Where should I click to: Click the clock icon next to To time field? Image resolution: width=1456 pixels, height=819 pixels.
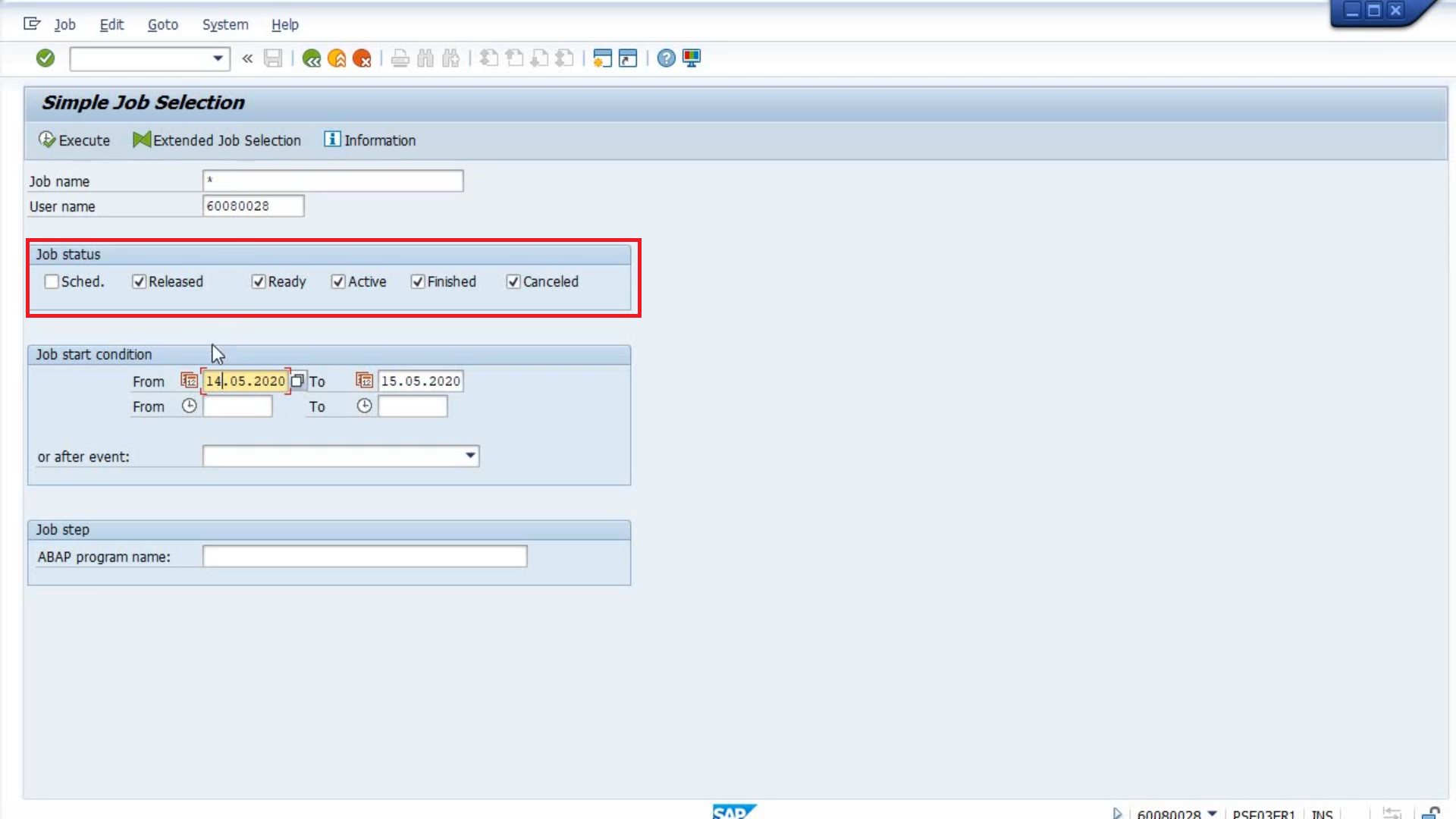click(x=363, y=405)
